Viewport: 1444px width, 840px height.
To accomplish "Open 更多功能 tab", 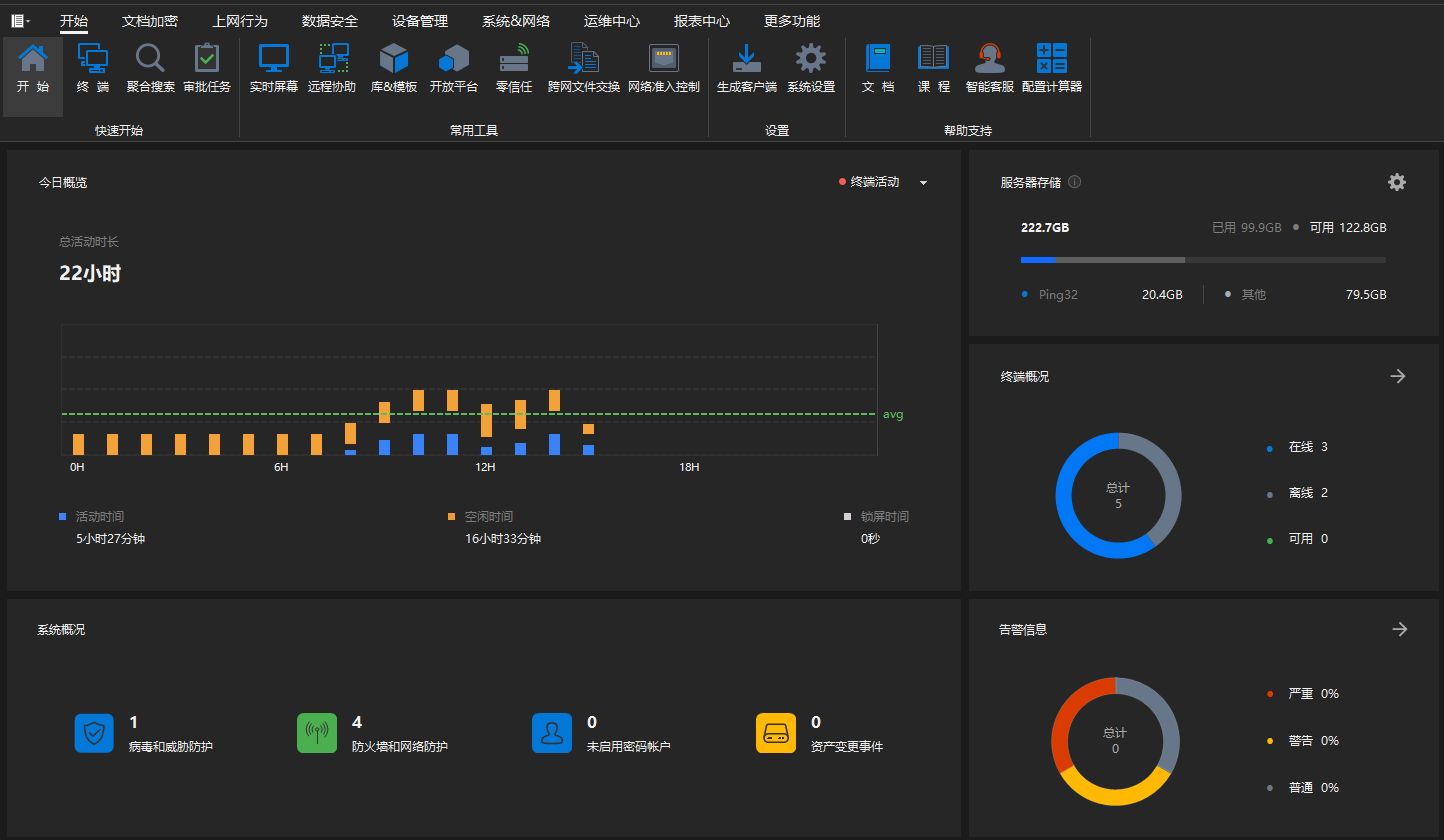I will [x=792, y=21].
